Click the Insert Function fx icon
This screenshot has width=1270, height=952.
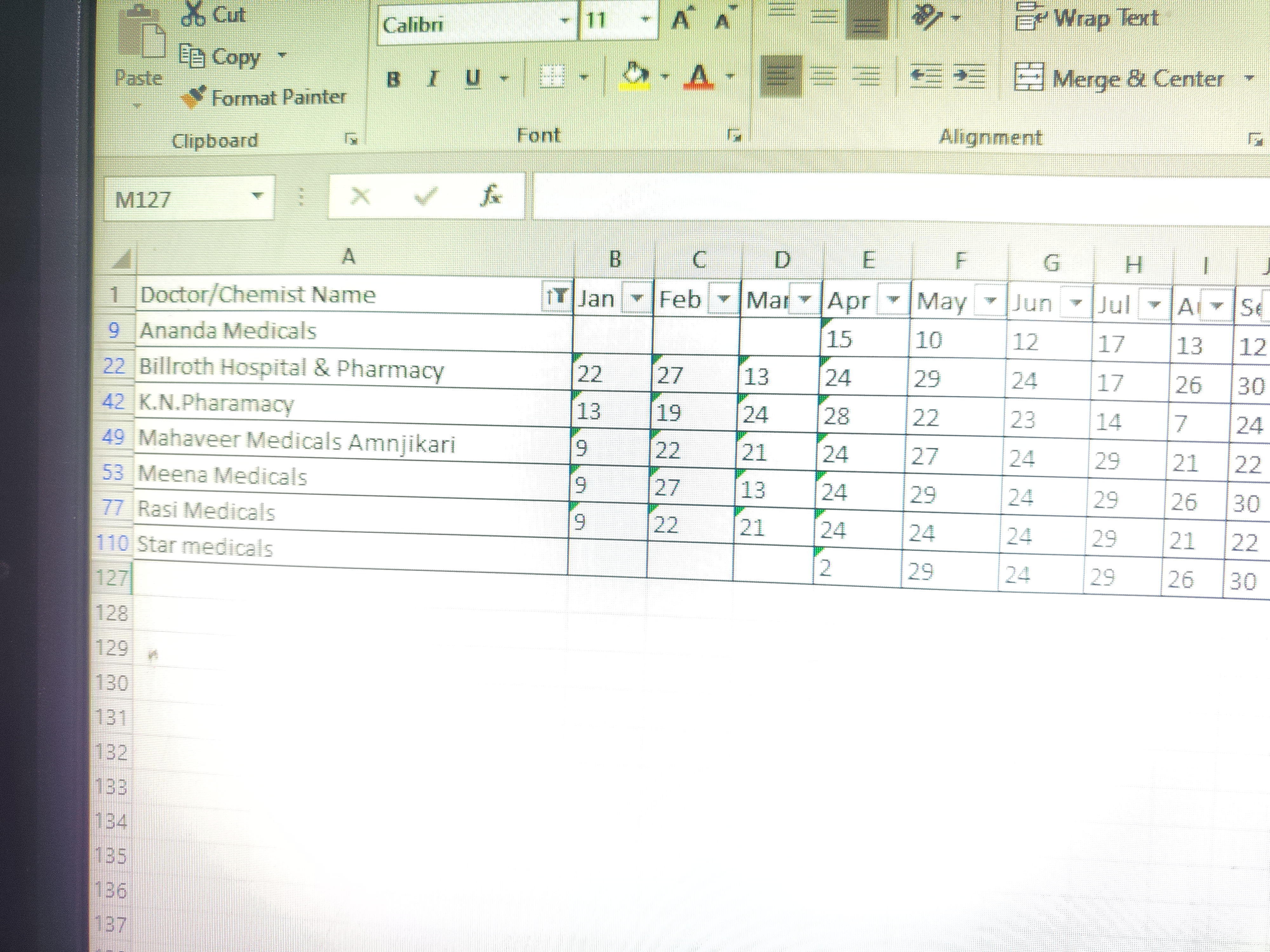[x=491, y=196]
